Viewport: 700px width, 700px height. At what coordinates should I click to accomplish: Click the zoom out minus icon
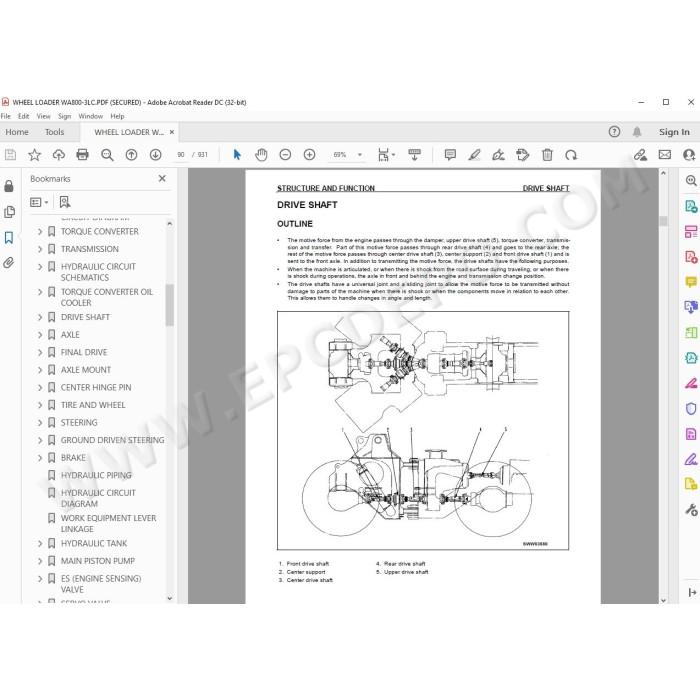click(x=285, y=155)
